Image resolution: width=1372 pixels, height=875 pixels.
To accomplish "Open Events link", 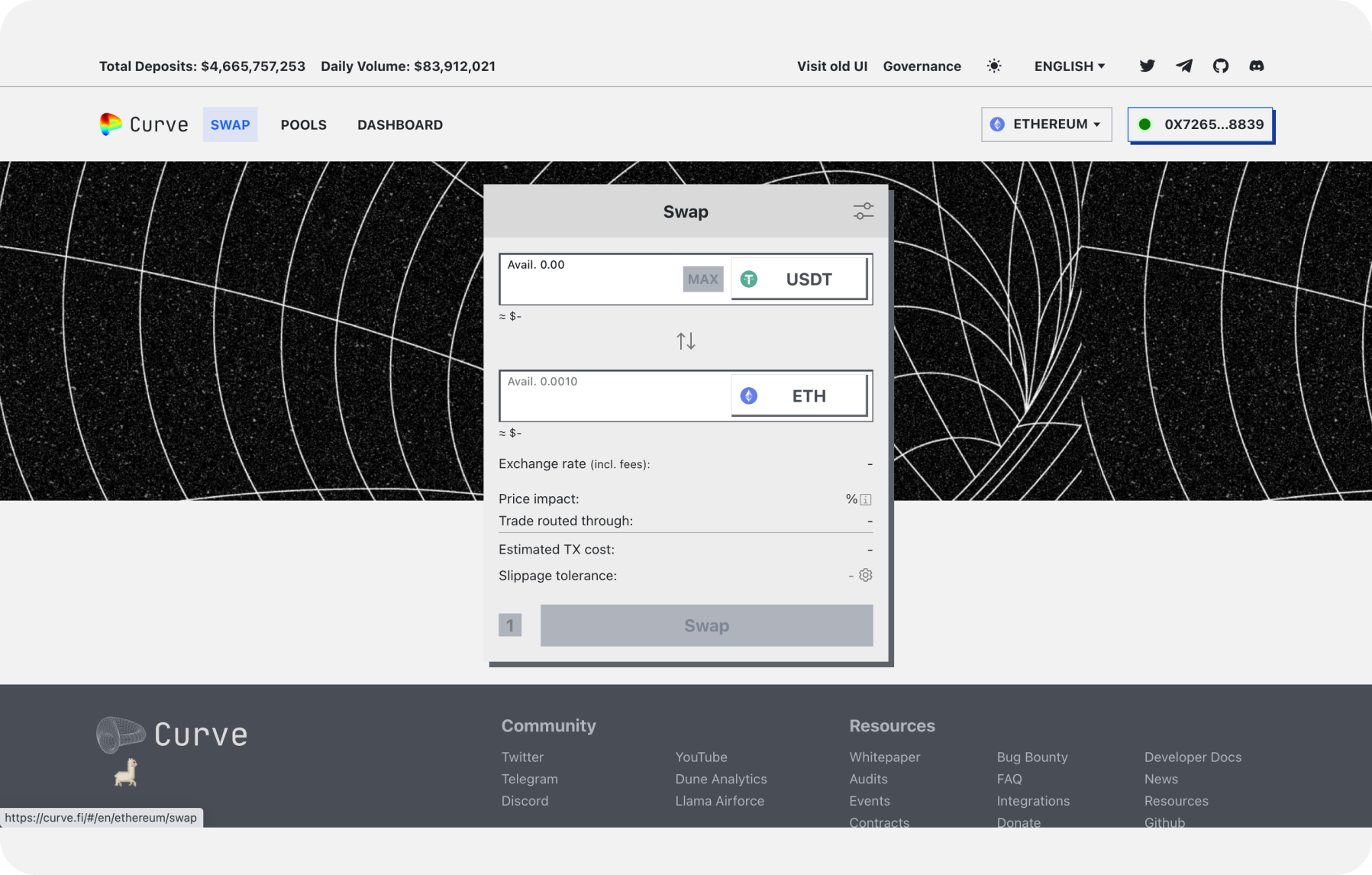I will click(x=870, y=801).
